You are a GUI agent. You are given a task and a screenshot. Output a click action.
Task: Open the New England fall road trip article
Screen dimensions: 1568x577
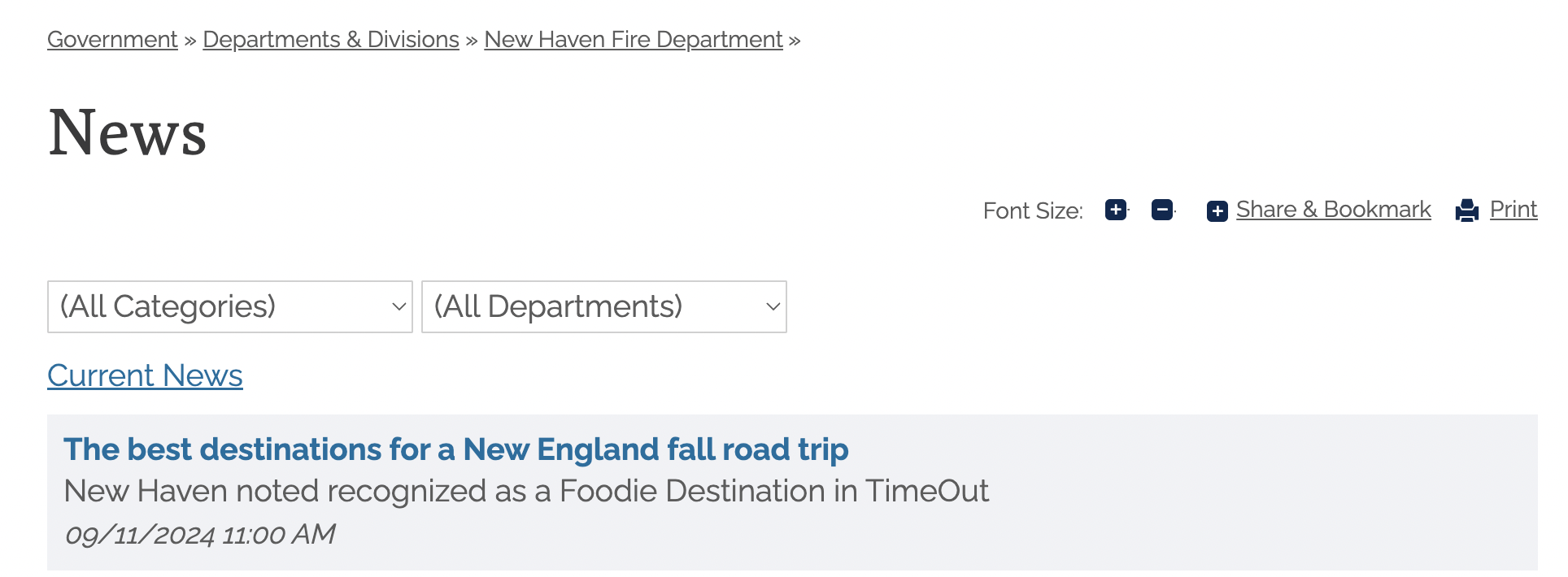[455, 449]
